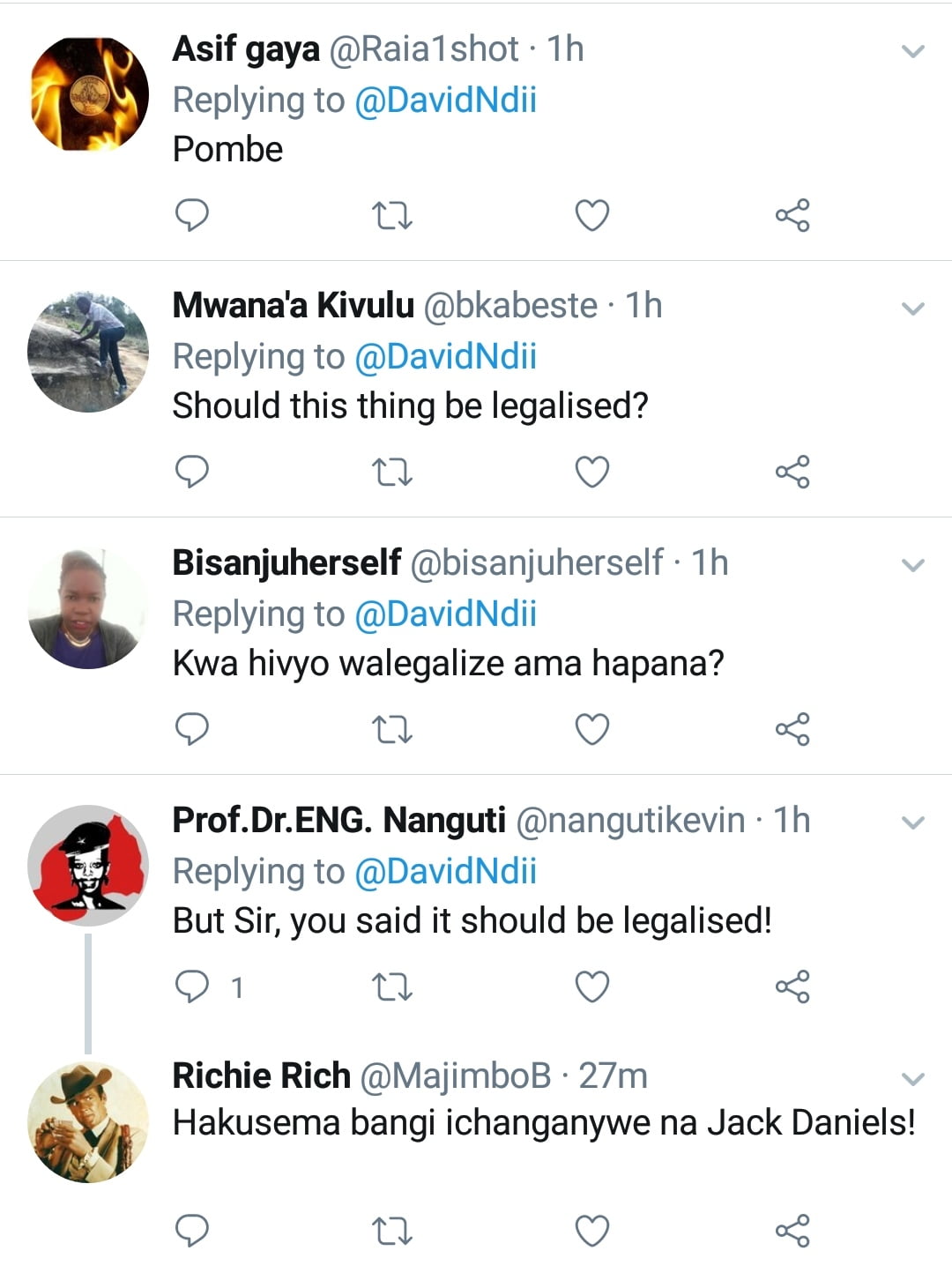The width and height of the screenshot is (952, 1273).
Task: Open options chevron on Asif gaya's tweet
Action: (x=913, y=51)
